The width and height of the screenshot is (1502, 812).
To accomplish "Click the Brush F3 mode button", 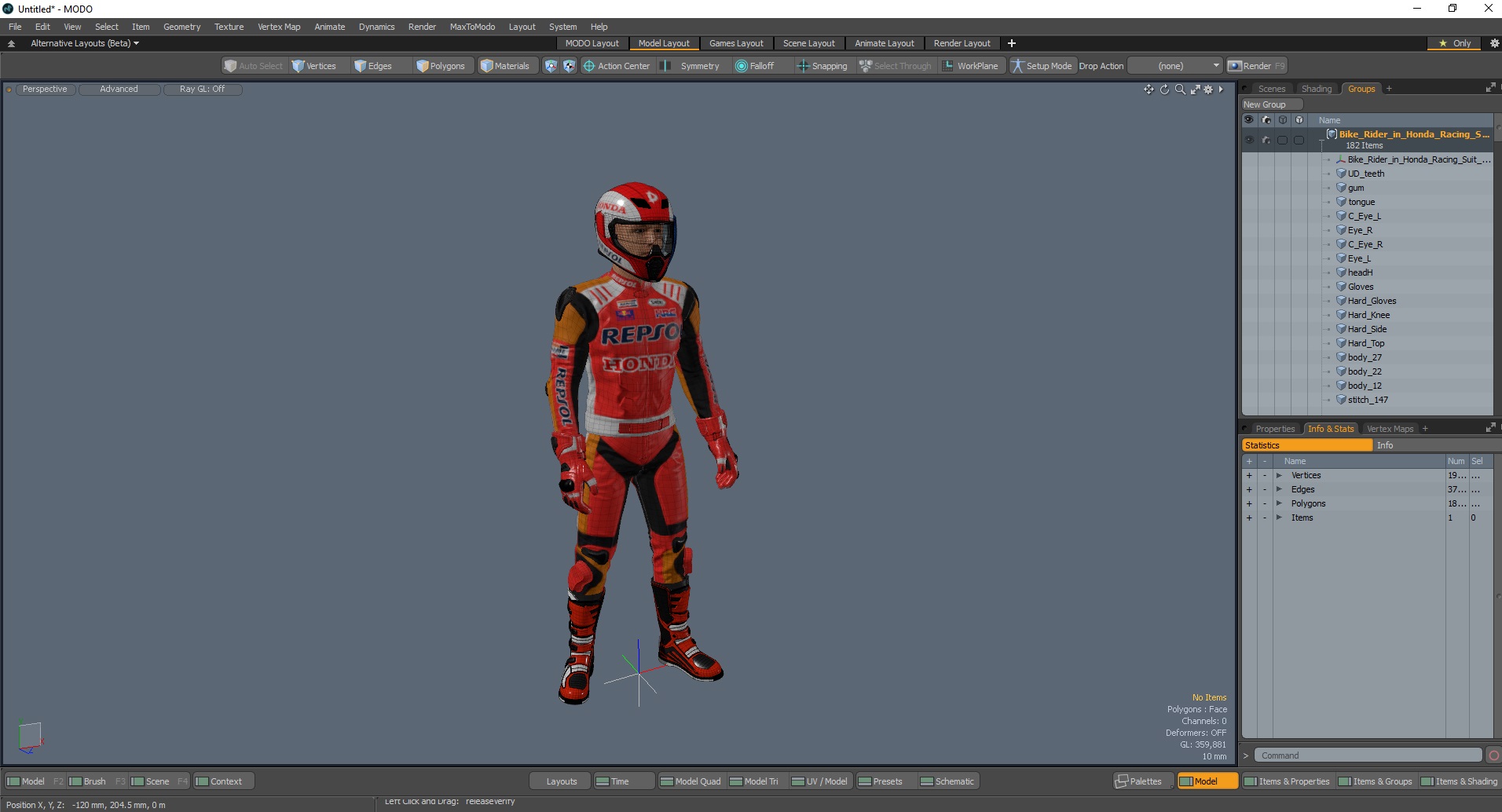I will tap(97, 781).
